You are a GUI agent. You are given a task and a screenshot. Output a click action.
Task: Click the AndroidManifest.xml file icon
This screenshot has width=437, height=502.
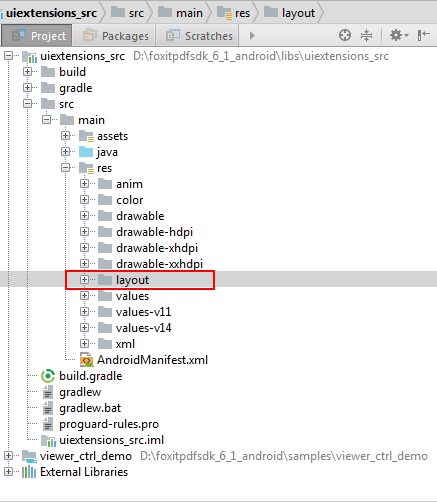87,360
